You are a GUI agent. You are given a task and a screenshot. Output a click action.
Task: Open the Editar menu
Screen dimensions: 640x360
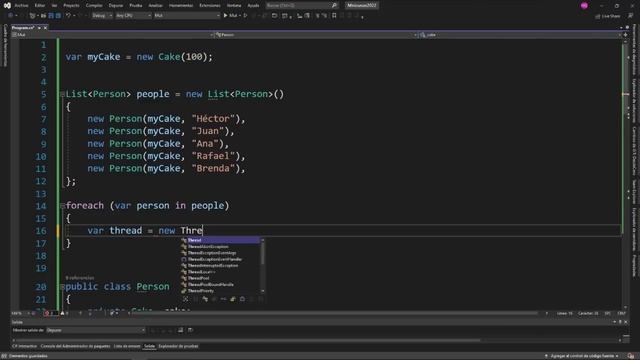click(40, 5)
